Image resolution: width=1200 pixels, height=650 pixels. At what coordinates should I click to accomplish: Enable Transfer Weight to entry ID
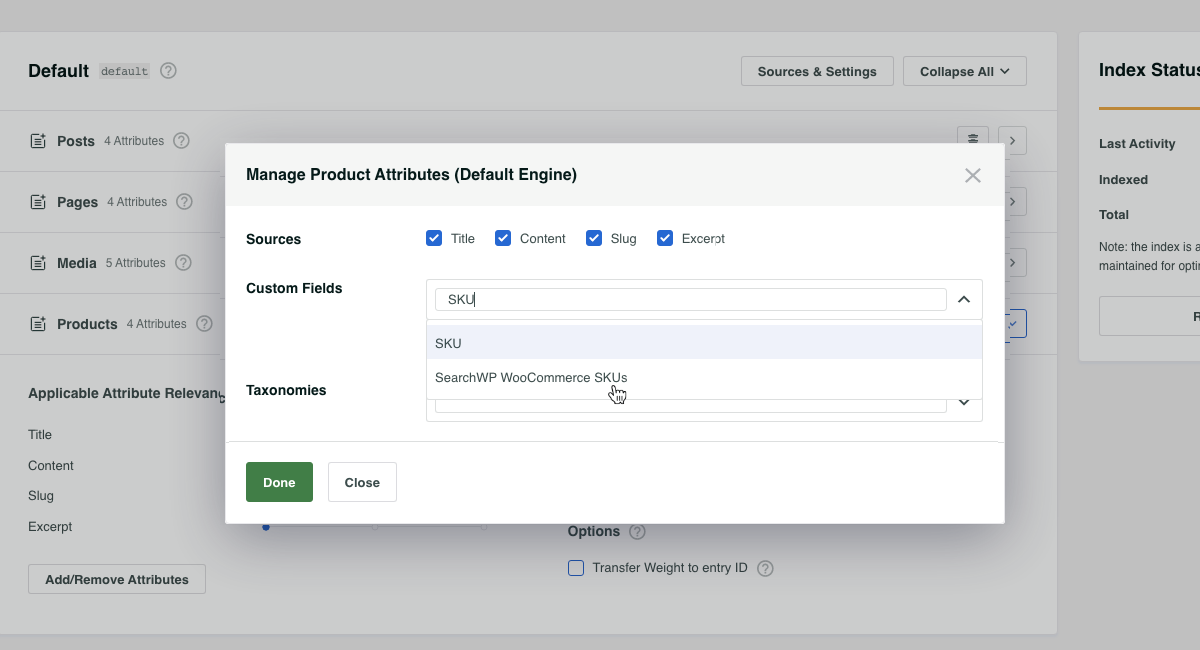coord(576,568)
